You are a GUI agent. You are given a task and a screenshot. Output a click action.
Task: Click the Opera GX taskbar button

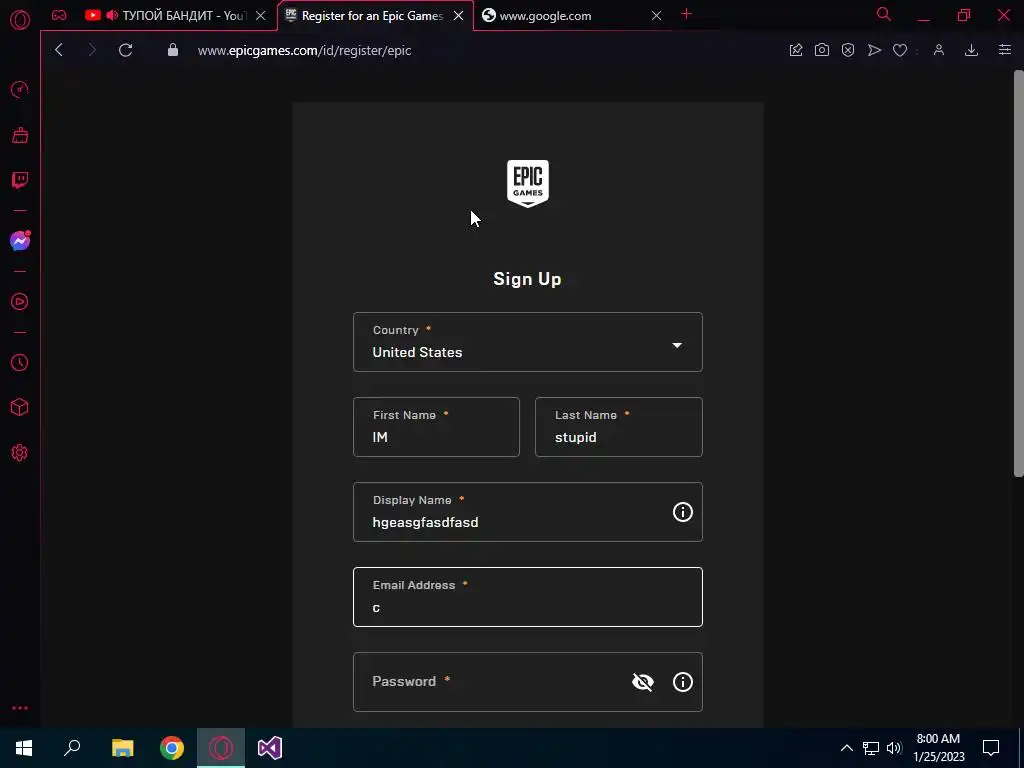[221, 748]
